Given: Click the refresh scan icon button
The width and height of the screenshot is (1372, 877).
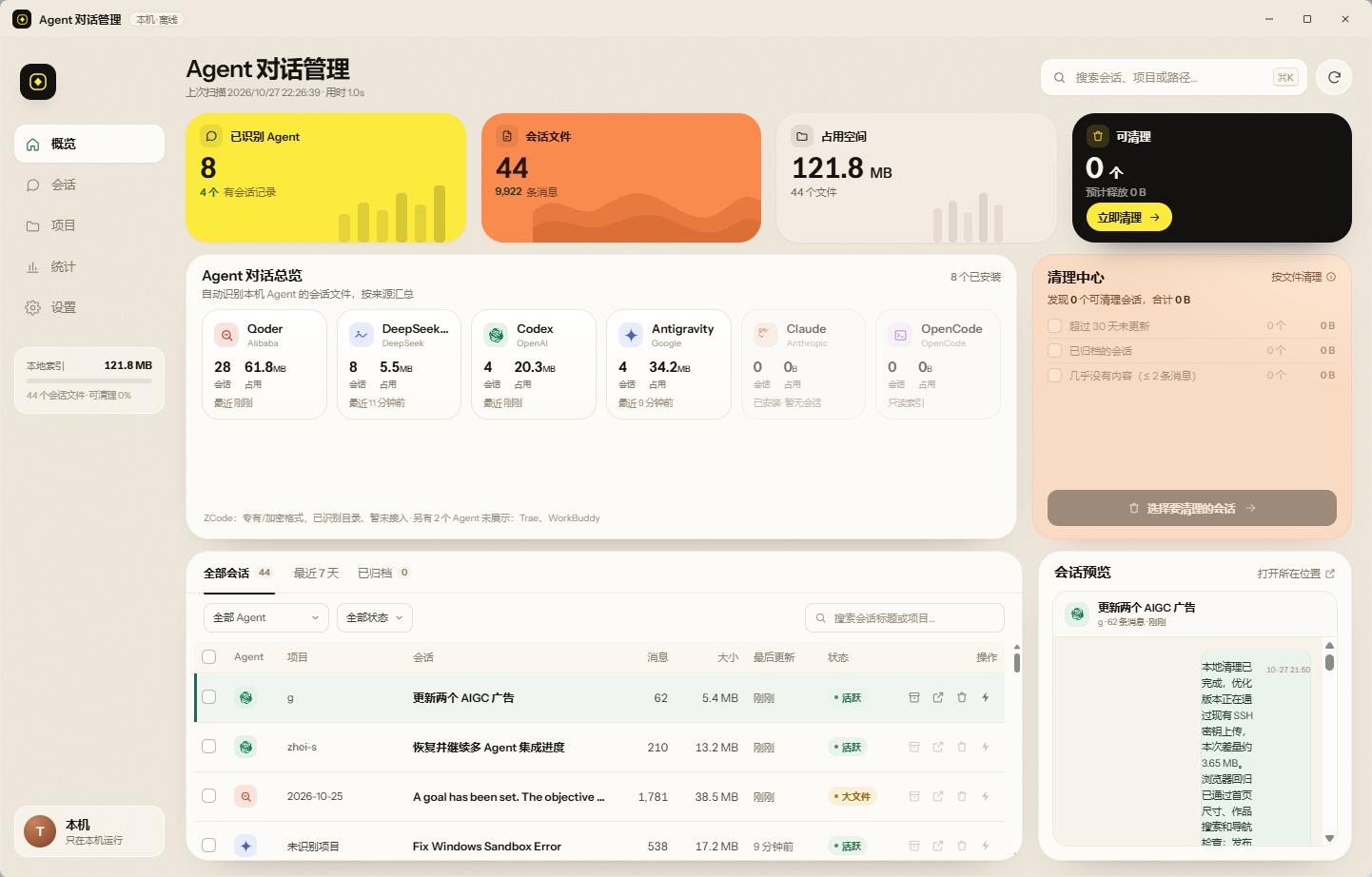Looking at the screenshot, I should point(1334,77).
